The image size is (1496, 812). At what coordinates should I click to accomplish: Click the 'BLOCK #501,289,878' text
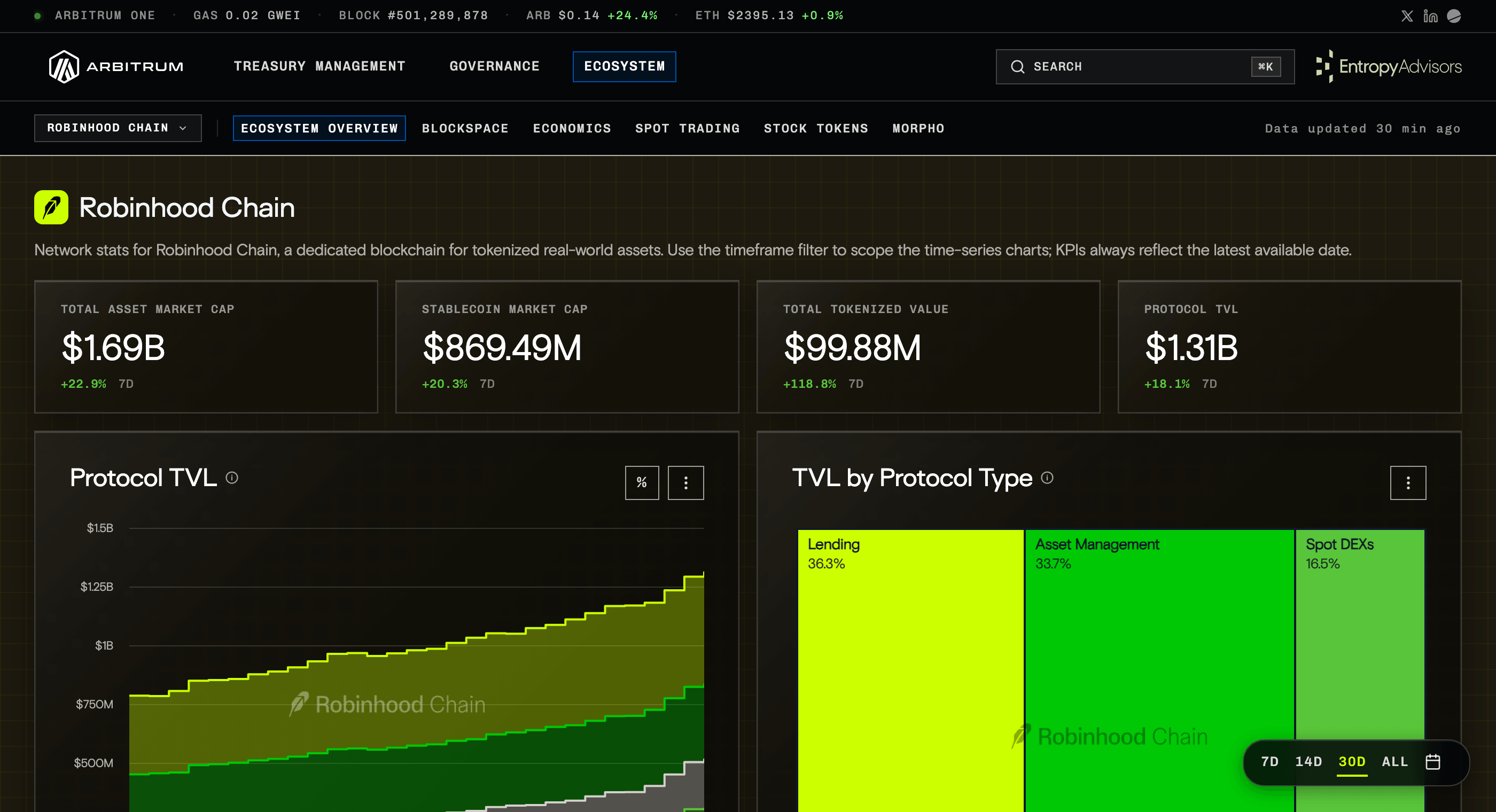tap(414, 15)
